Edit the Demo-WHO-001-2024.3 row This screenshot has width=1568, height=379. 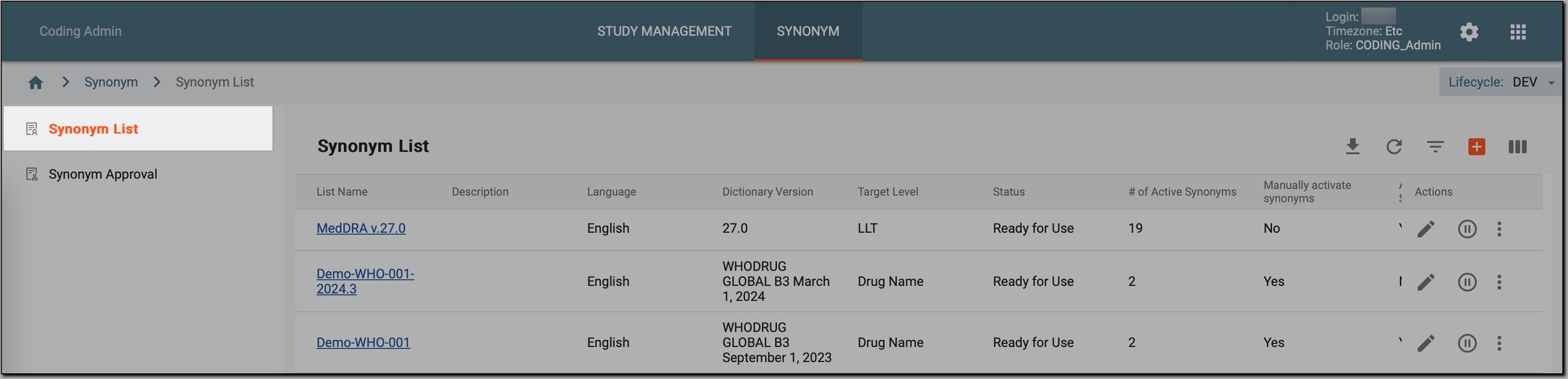point(1426,282)
